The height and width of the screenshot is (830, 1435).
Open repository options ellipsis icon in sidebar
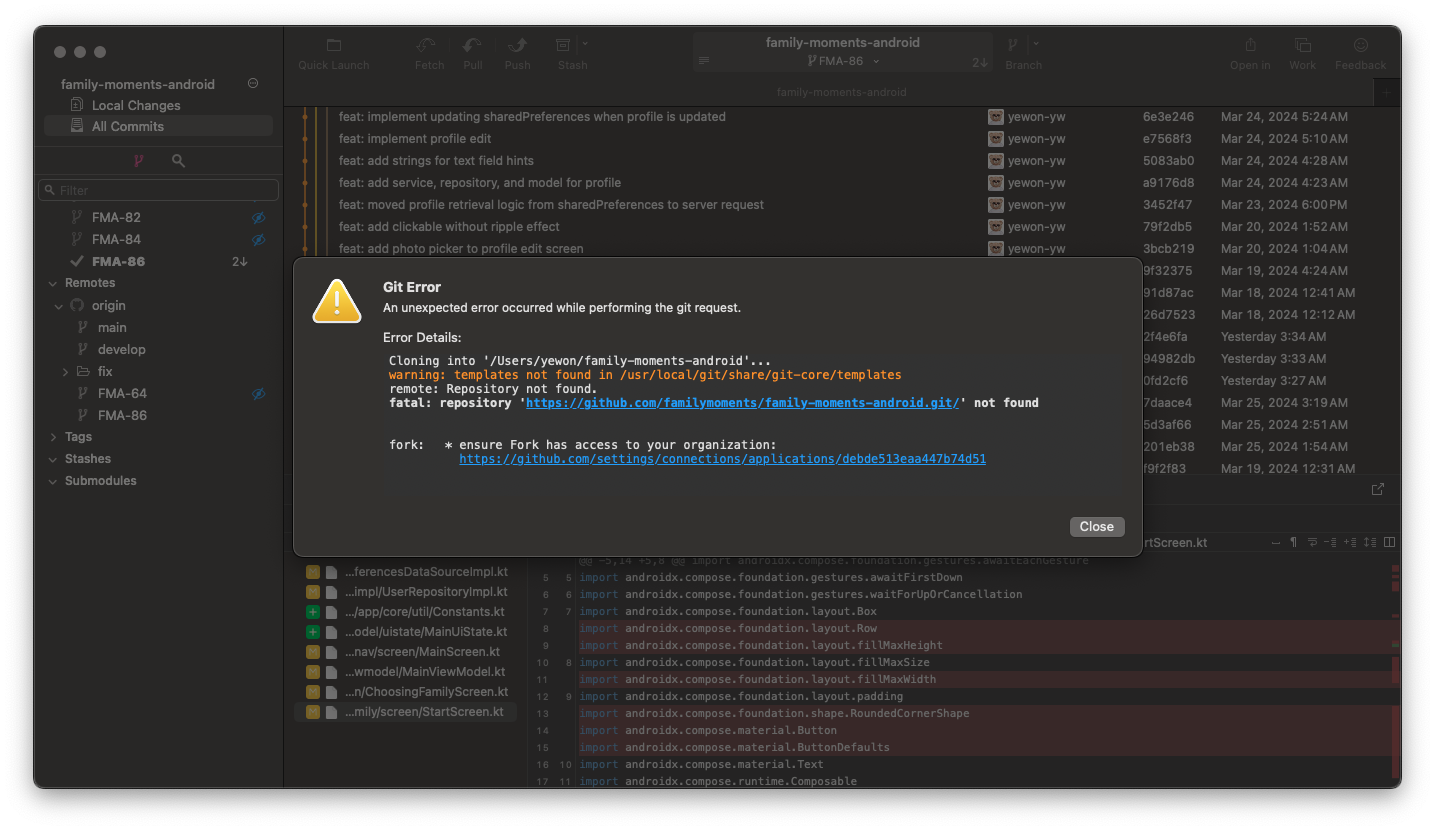point(253,84)
